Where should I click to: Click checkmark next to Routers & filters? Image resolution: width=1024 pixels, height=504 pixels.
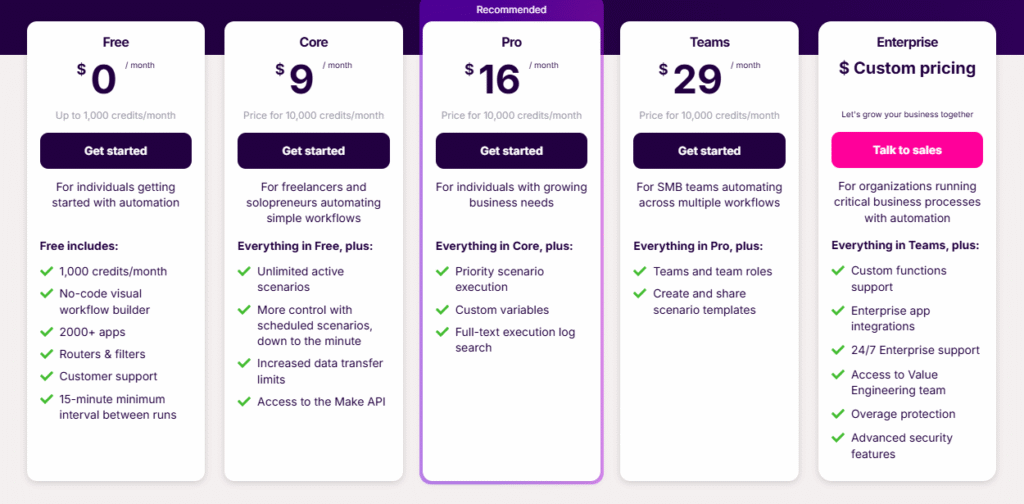click(46, 354)
